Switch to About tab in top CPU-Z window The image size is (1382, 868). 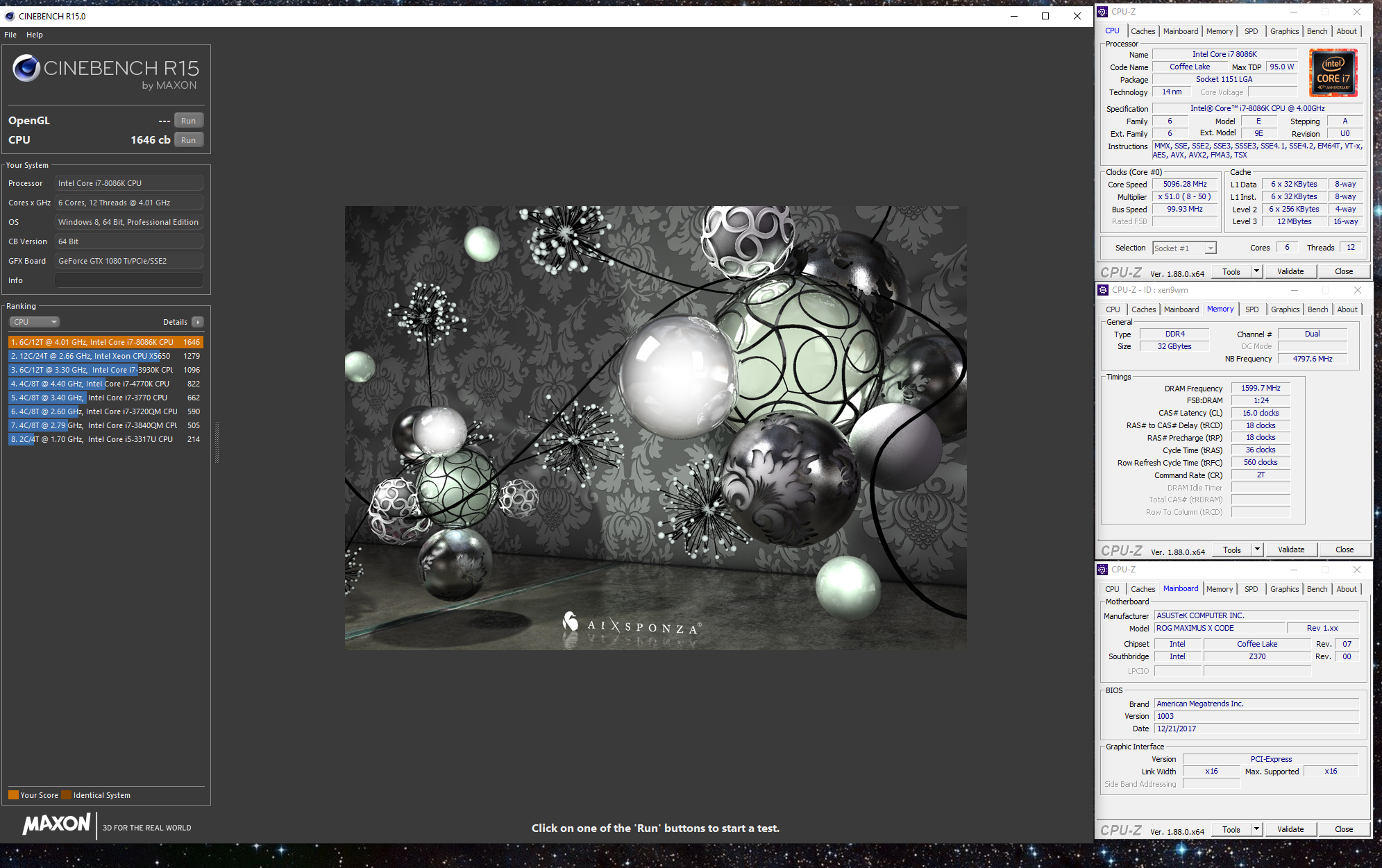[1347, 31]
